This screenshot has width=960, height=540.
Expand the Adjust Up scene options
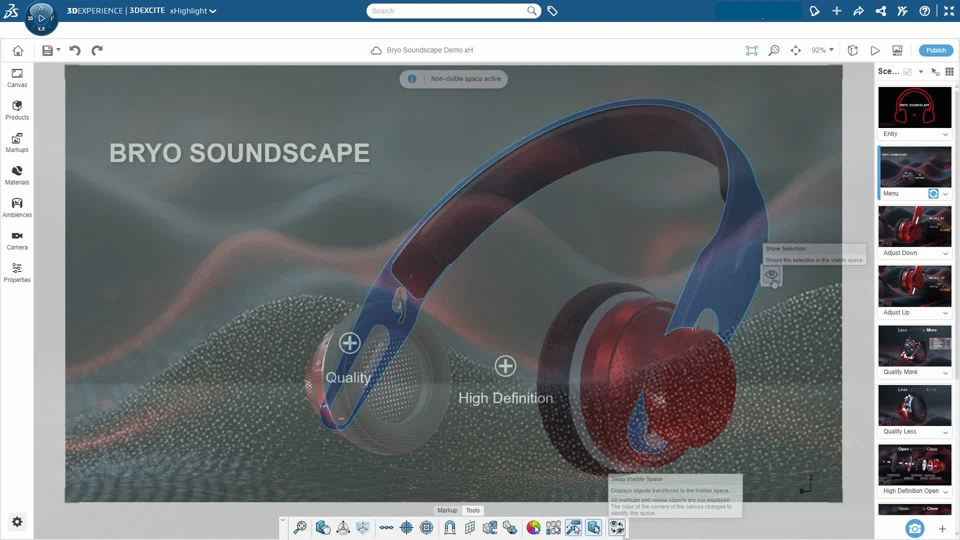pos(945,312)
